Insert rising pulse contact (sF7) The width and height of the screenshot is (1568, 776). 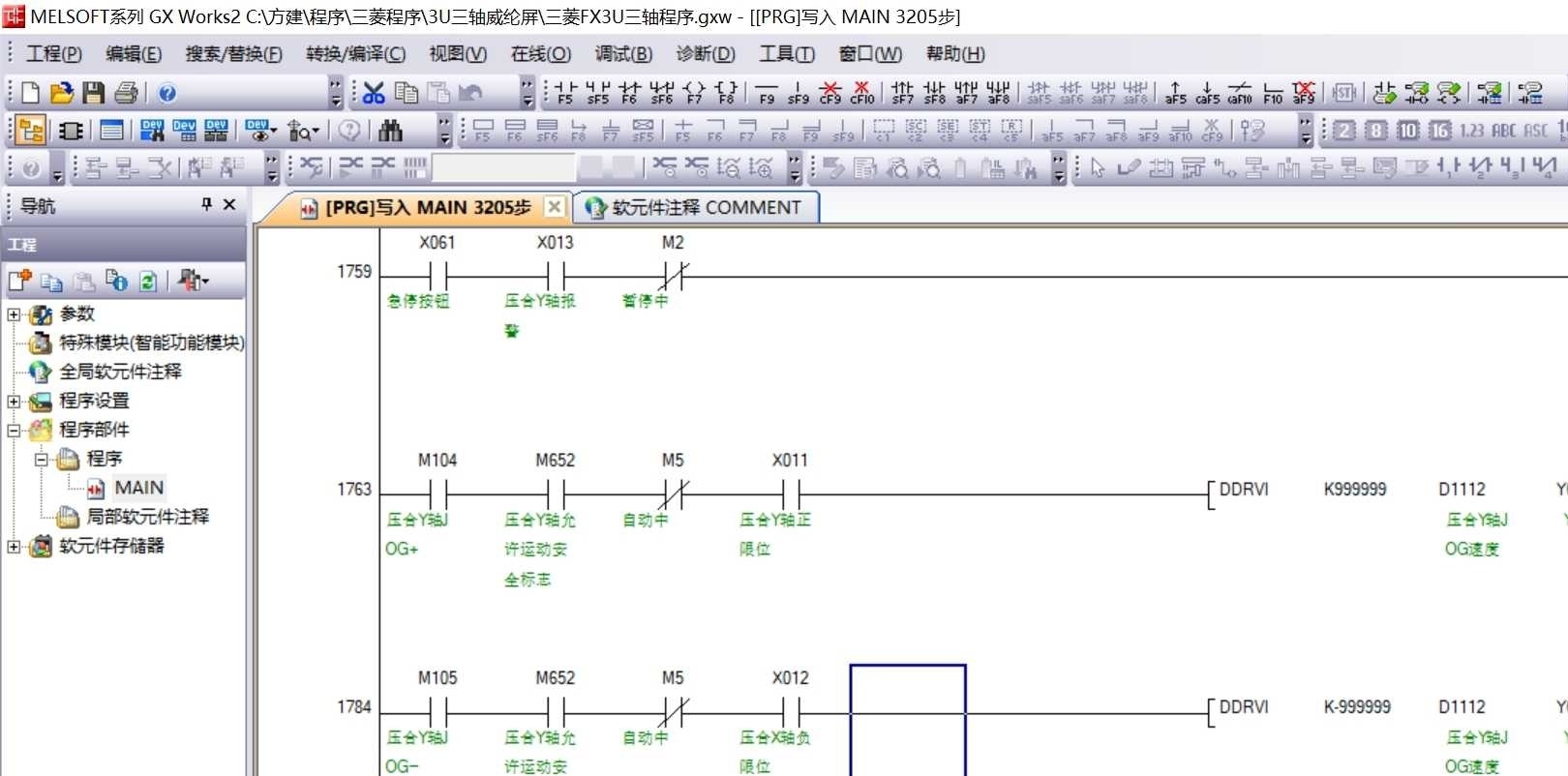tap(903, 93)
